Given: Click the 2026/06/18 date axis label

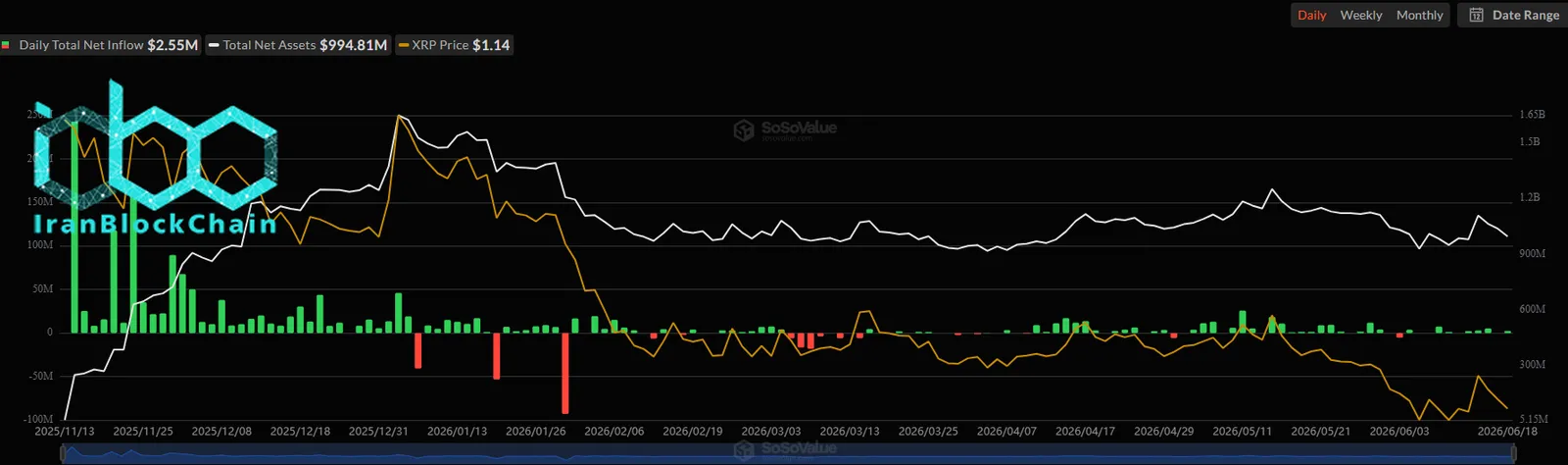Looking at the screenshot, I should tap(1507, 432).
